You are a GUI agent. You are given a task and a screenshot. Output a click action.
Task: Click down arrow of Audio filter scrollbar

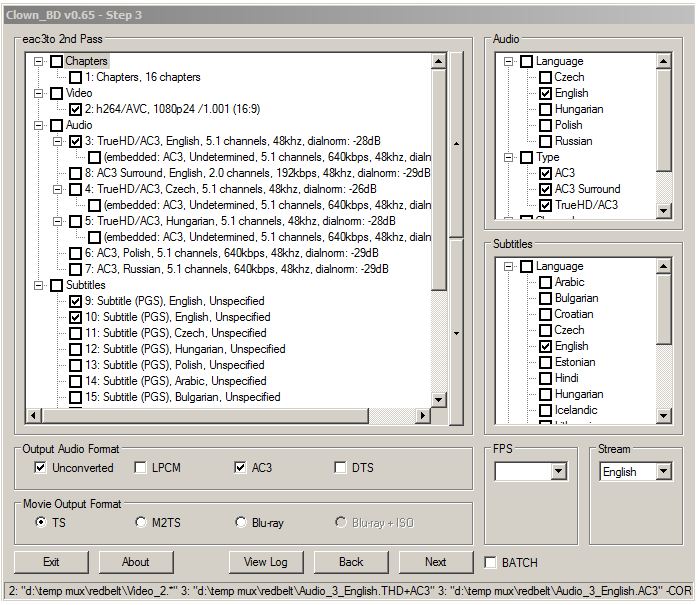tap(663, 211)
